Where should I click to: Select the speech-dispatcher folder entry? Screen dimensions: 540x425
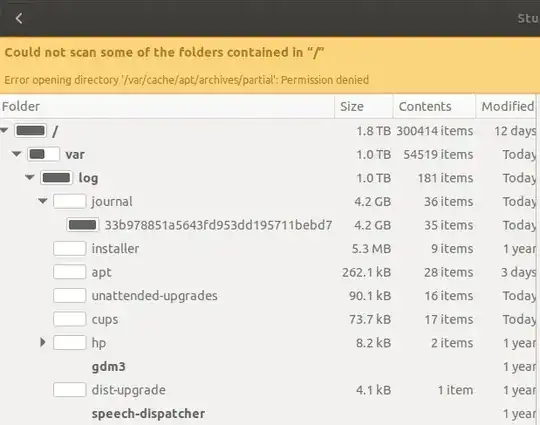point(148,414)
